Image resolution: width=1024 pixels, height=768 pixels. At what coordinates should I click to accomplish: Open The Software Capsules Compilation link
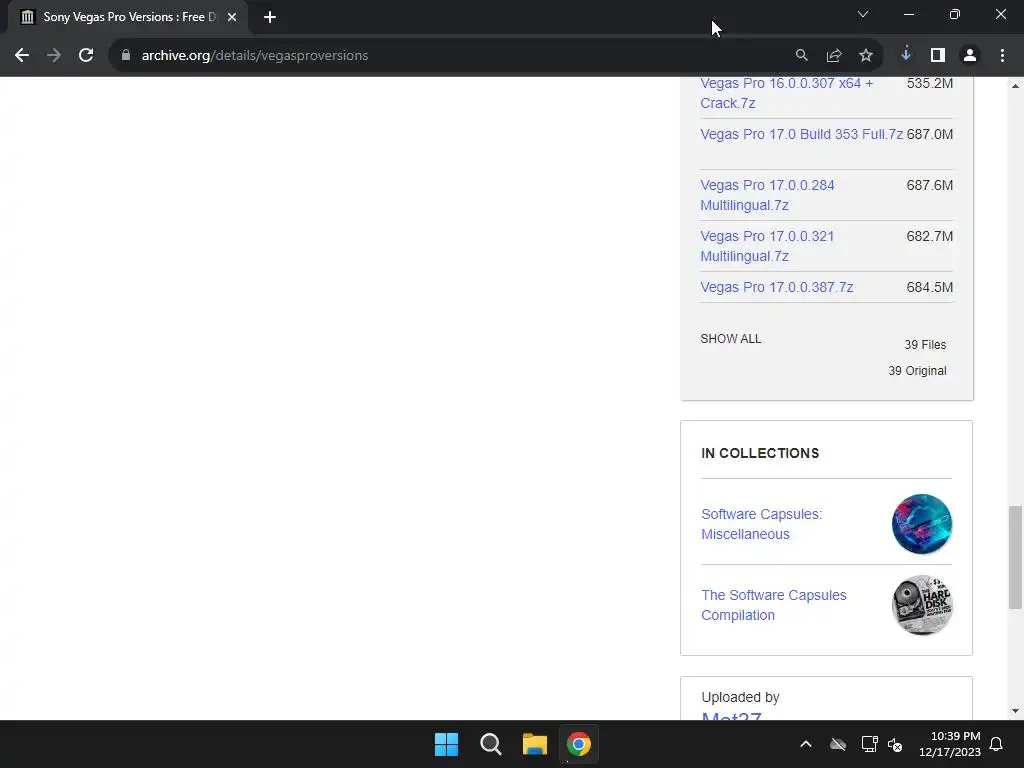pos(773,605)
